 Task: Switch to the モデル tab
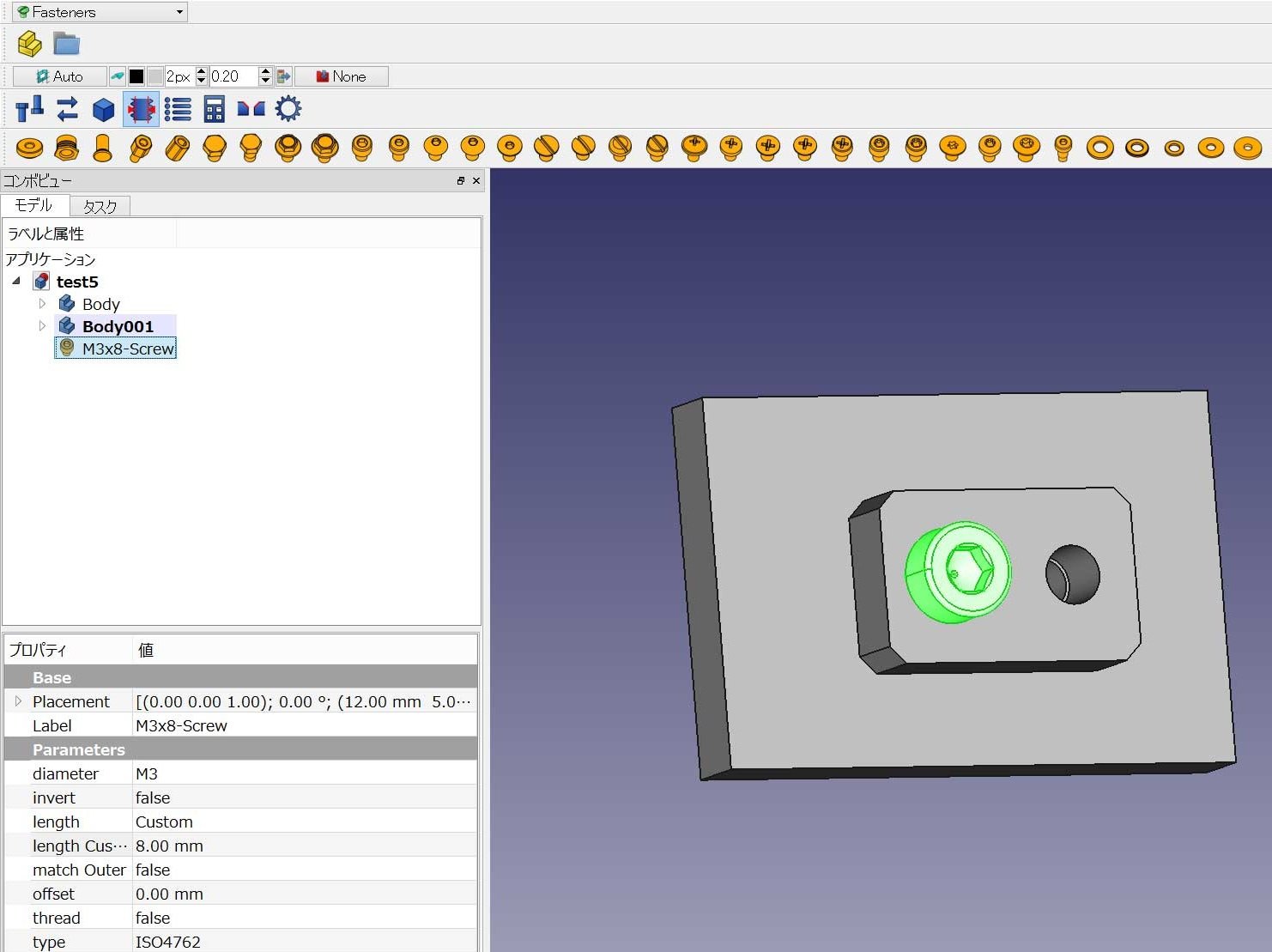34,205
